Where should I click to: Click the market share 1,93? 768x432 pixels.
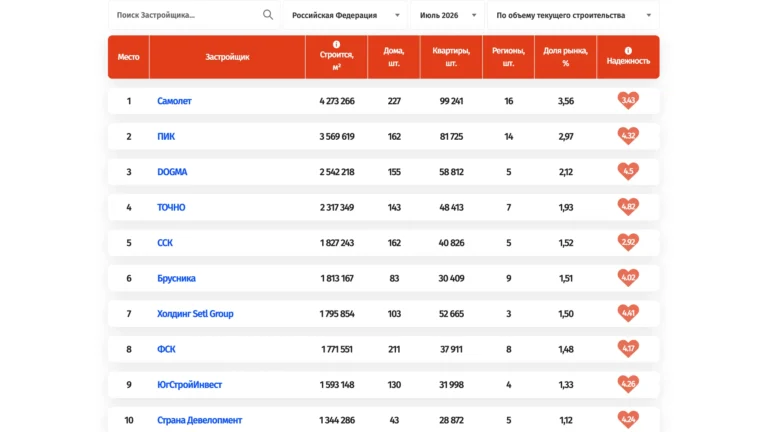[566, 207]
